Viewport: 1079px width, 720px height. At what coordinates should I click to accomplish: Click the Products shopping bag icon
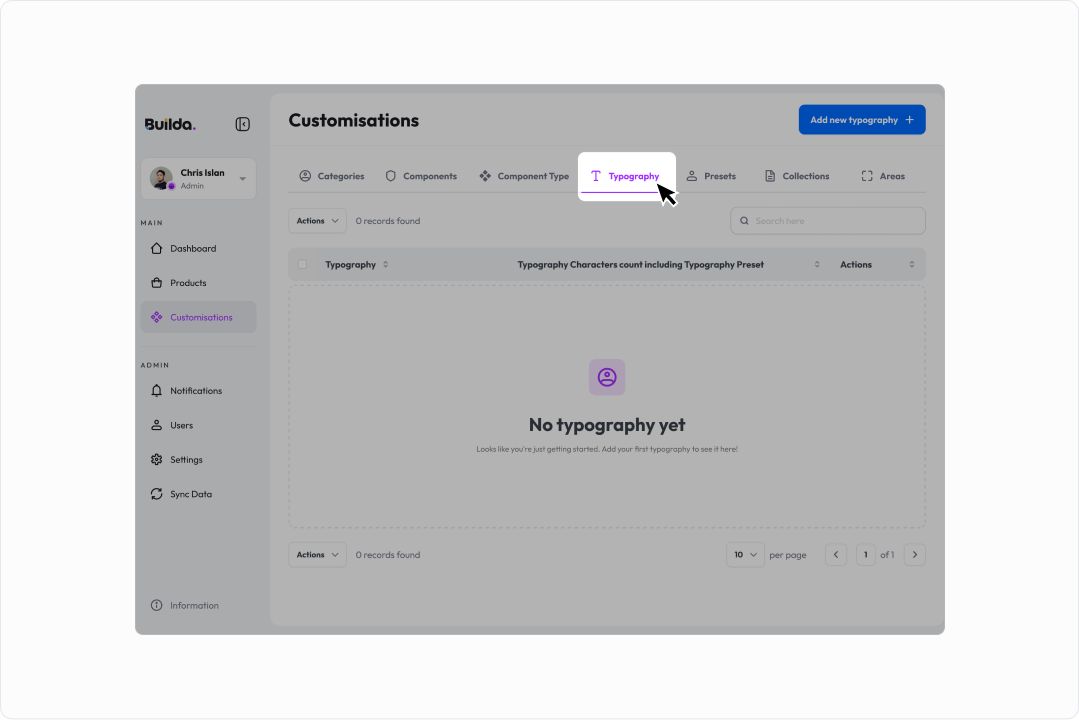click(156, 283)
